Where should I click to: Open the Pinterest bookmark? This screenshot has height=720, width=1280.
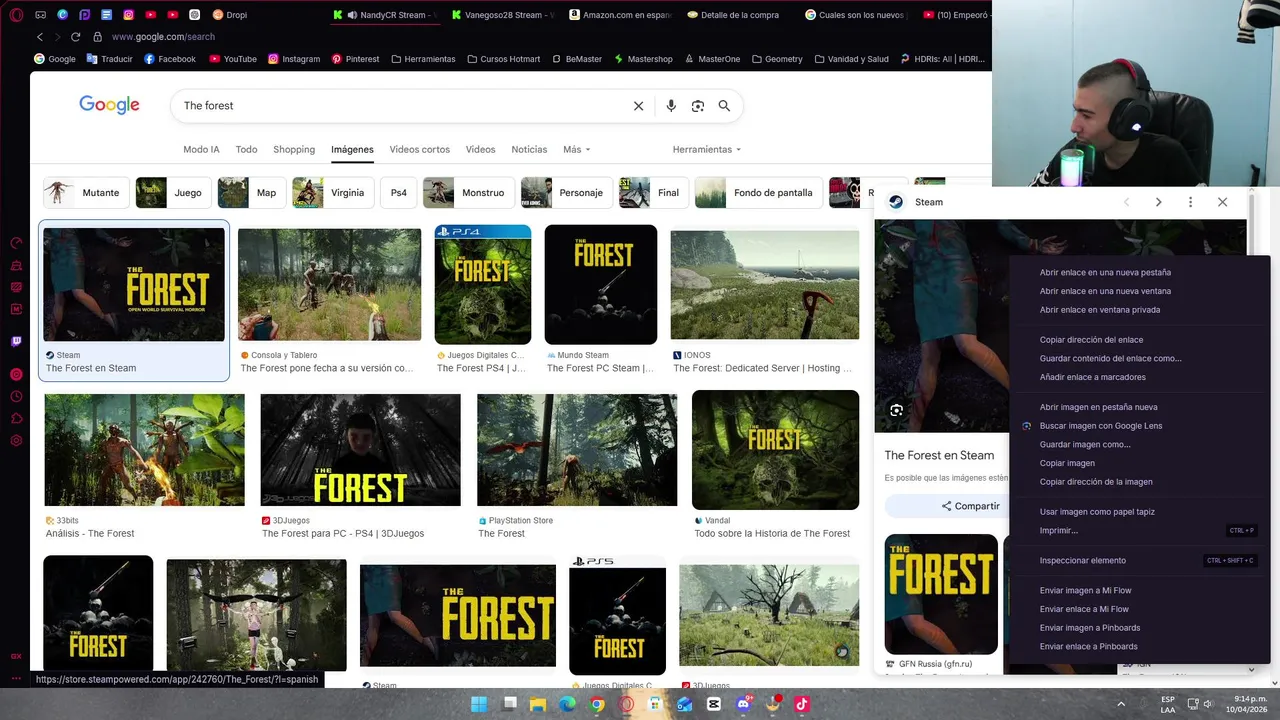point(355,59)
